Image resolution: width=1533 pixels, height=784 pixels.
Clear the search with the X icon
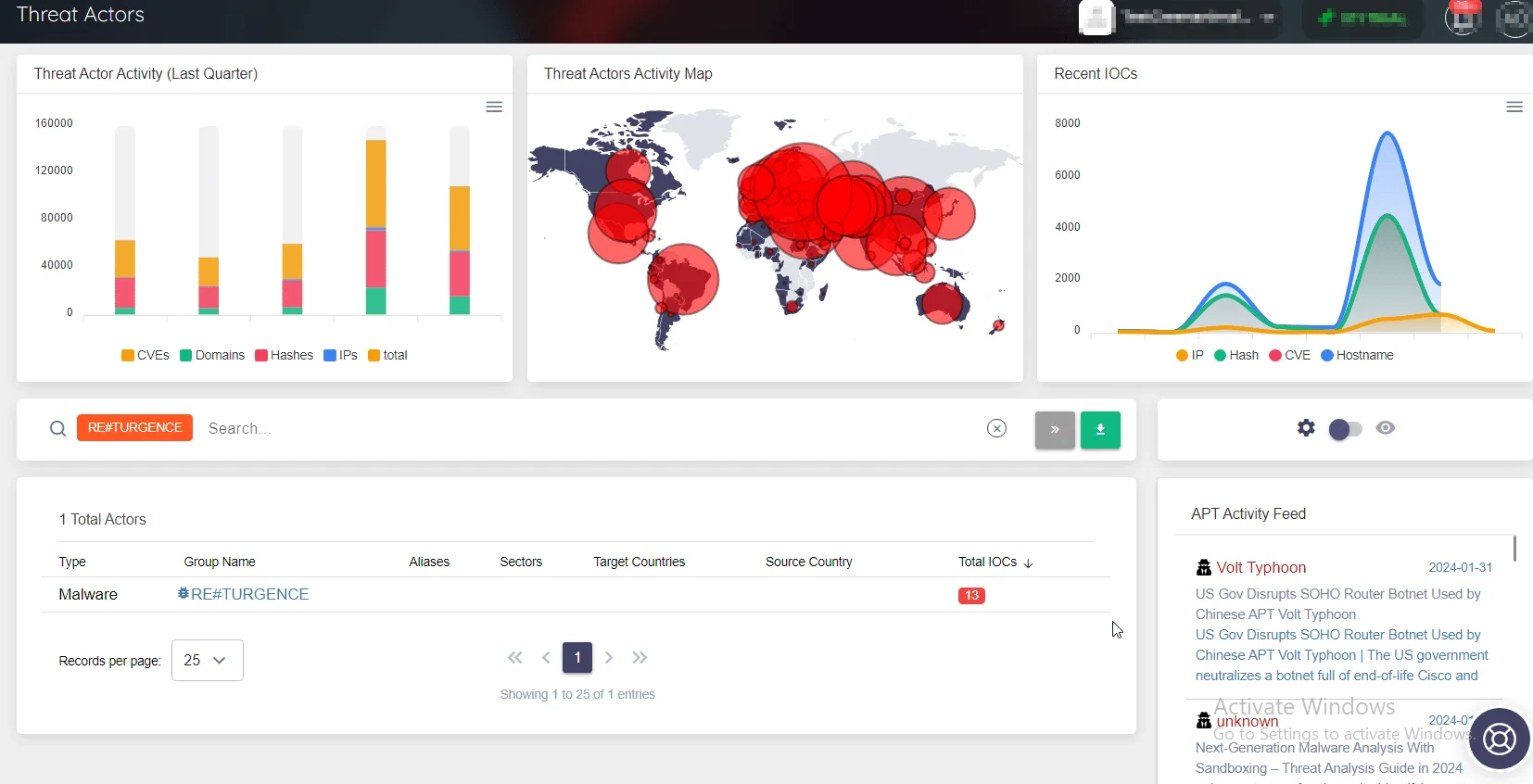point(996,428)
